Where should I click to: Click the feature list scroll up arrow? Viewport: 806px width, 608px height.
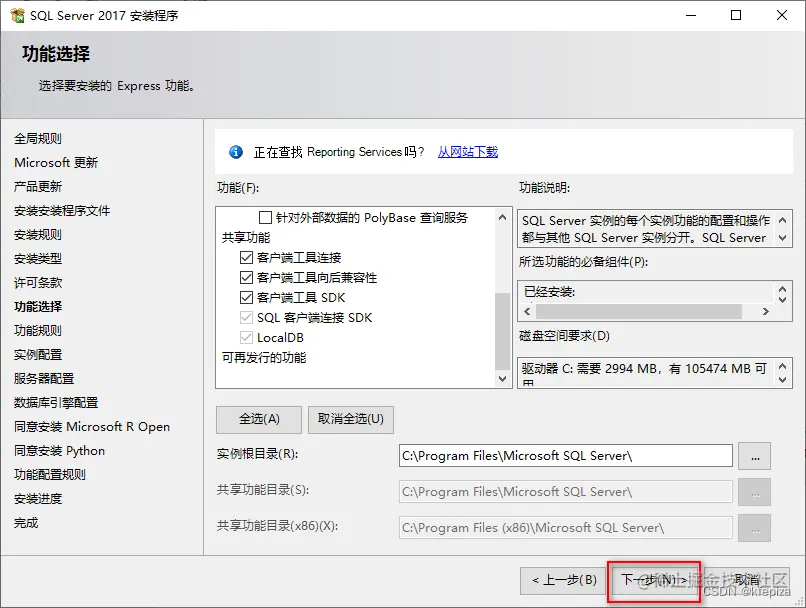point(502,217)
